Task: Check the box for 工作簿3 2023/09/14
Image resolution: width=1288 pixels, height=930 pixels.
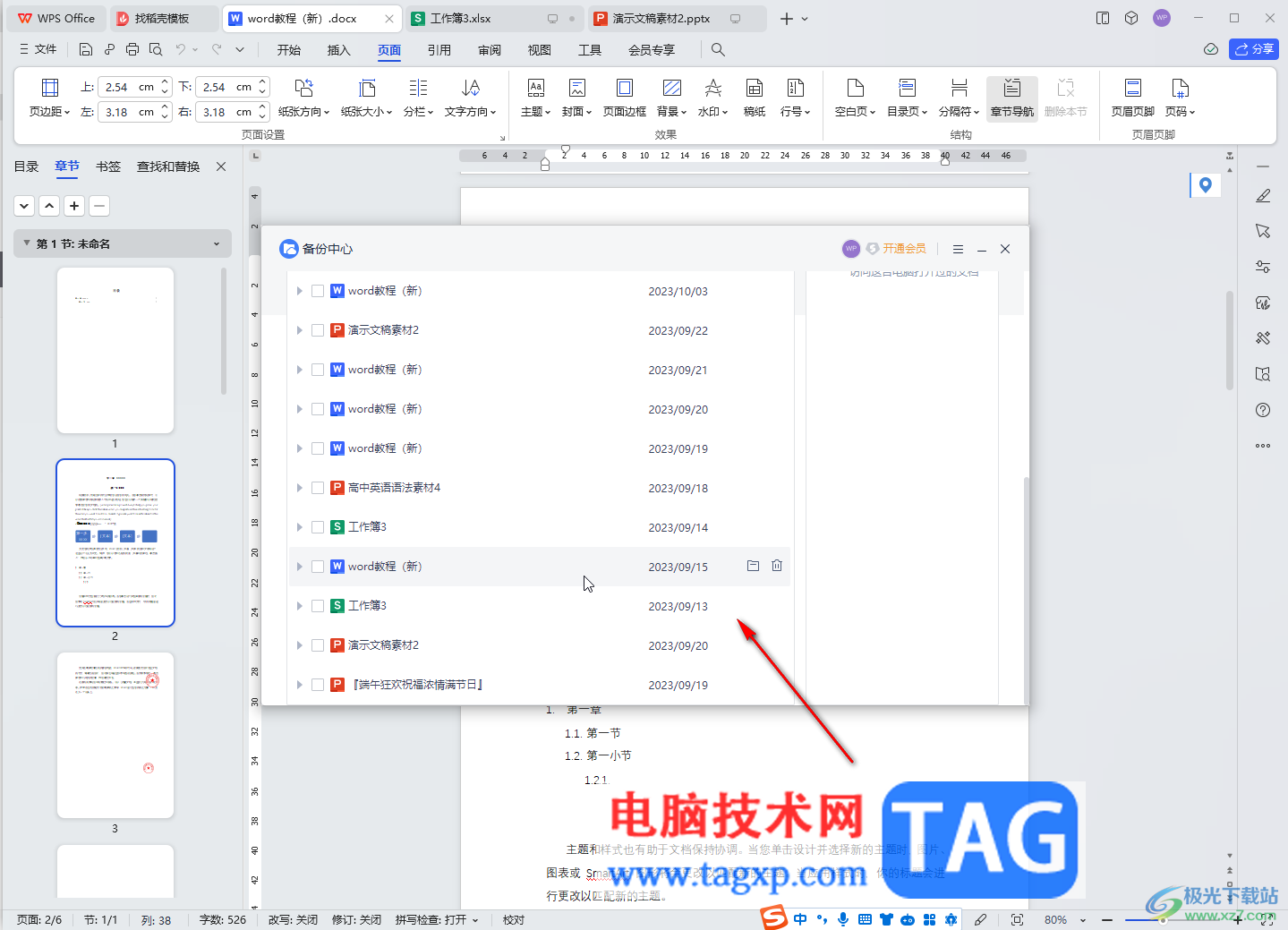Action: [x=318, y=527]
